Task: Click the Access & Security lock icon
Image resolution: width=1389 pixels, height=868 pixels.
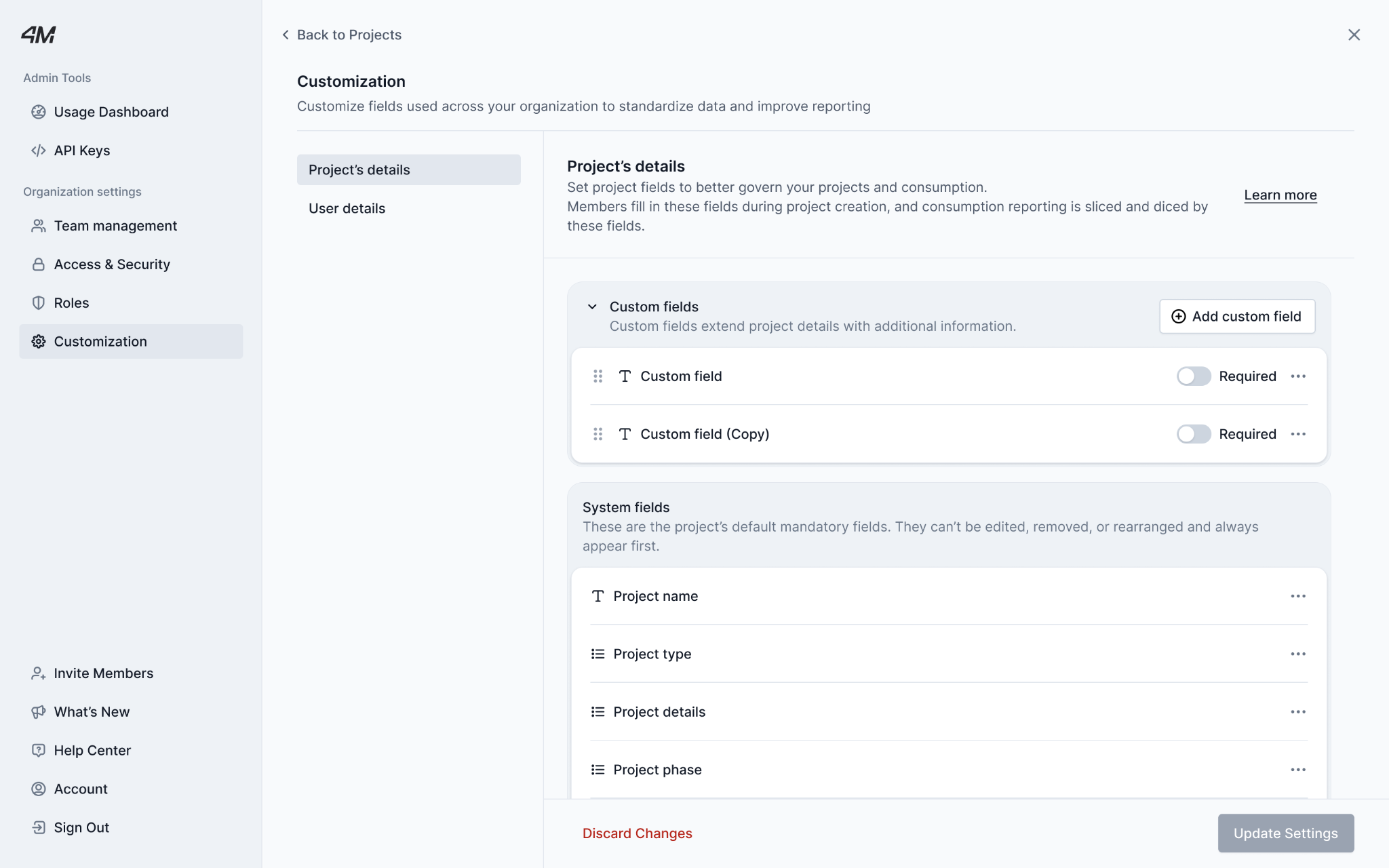Action: click(39, 264)
